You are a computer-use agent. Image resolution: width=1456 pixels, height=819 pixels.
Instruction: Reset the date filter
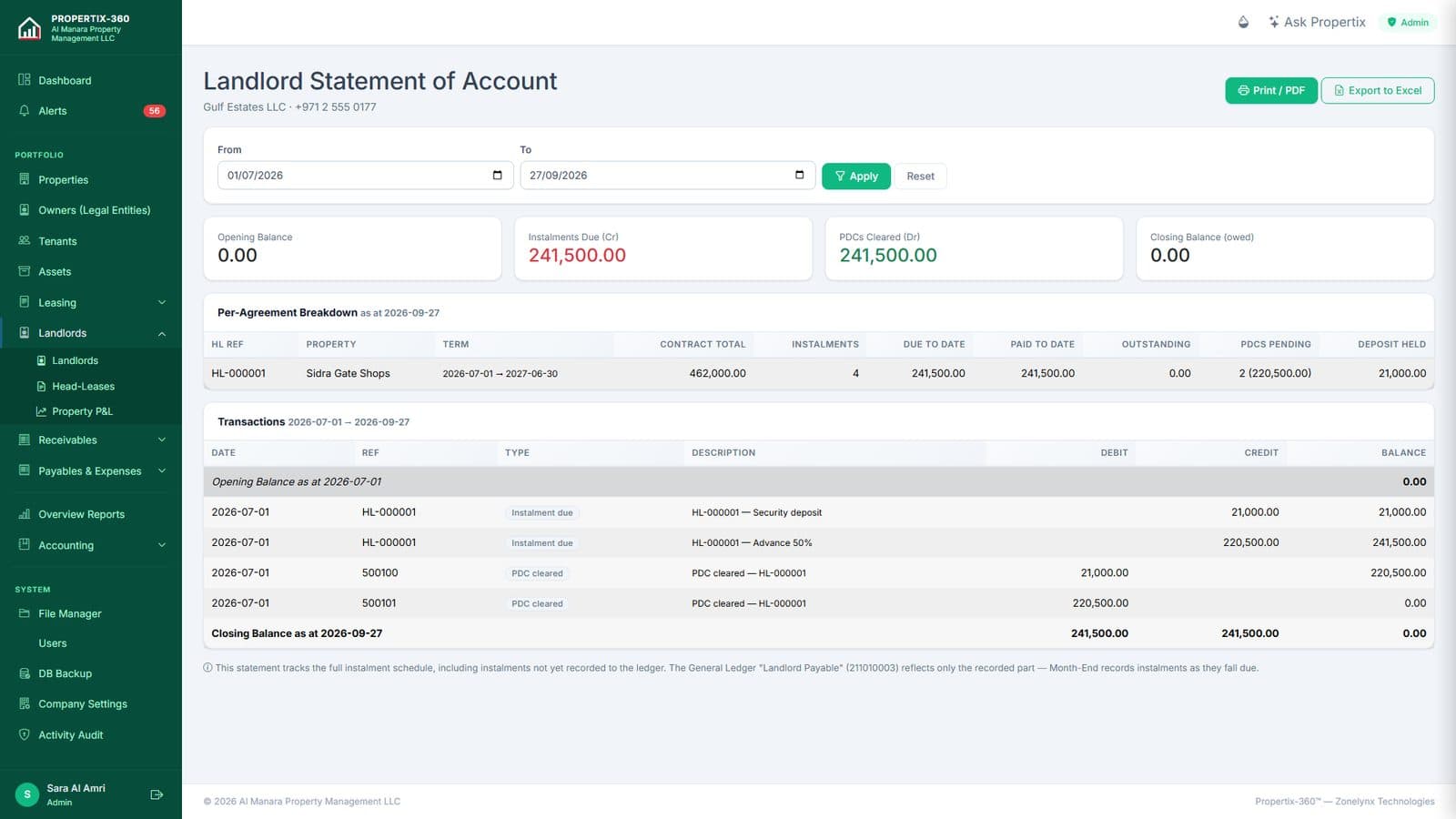point(920,176)
